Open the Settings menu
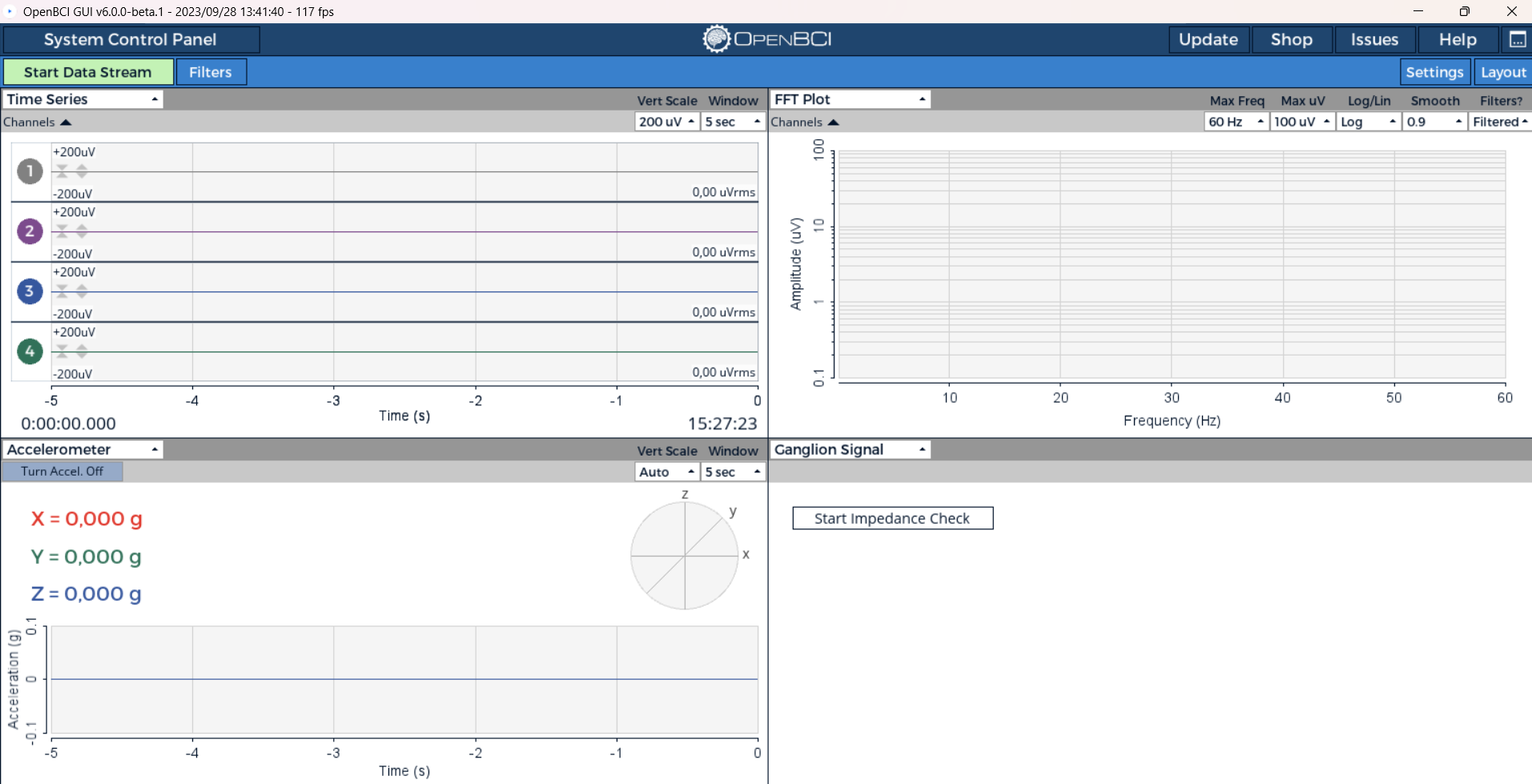The height and width of the screenshot is (784, 1532). tap(1434, 72)
